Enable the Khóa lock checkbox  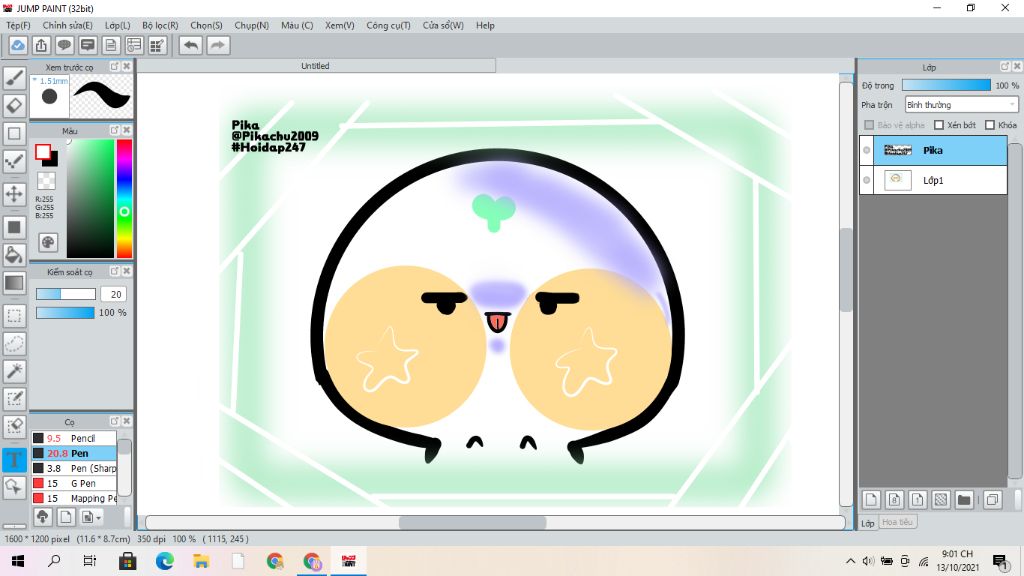990,125
